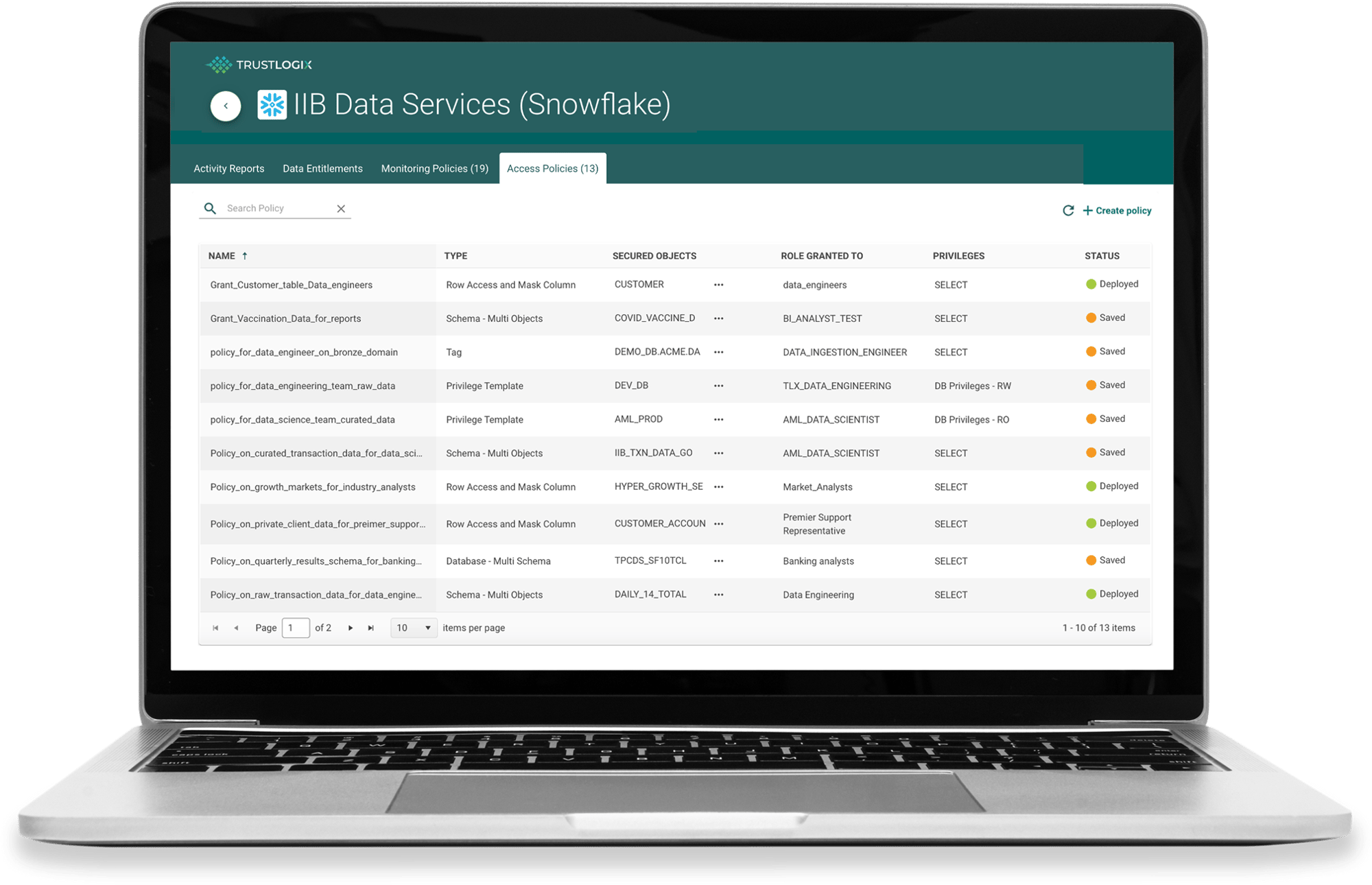
Task: Click the back arrow navigation icon
Action: [x=224, y=106]
